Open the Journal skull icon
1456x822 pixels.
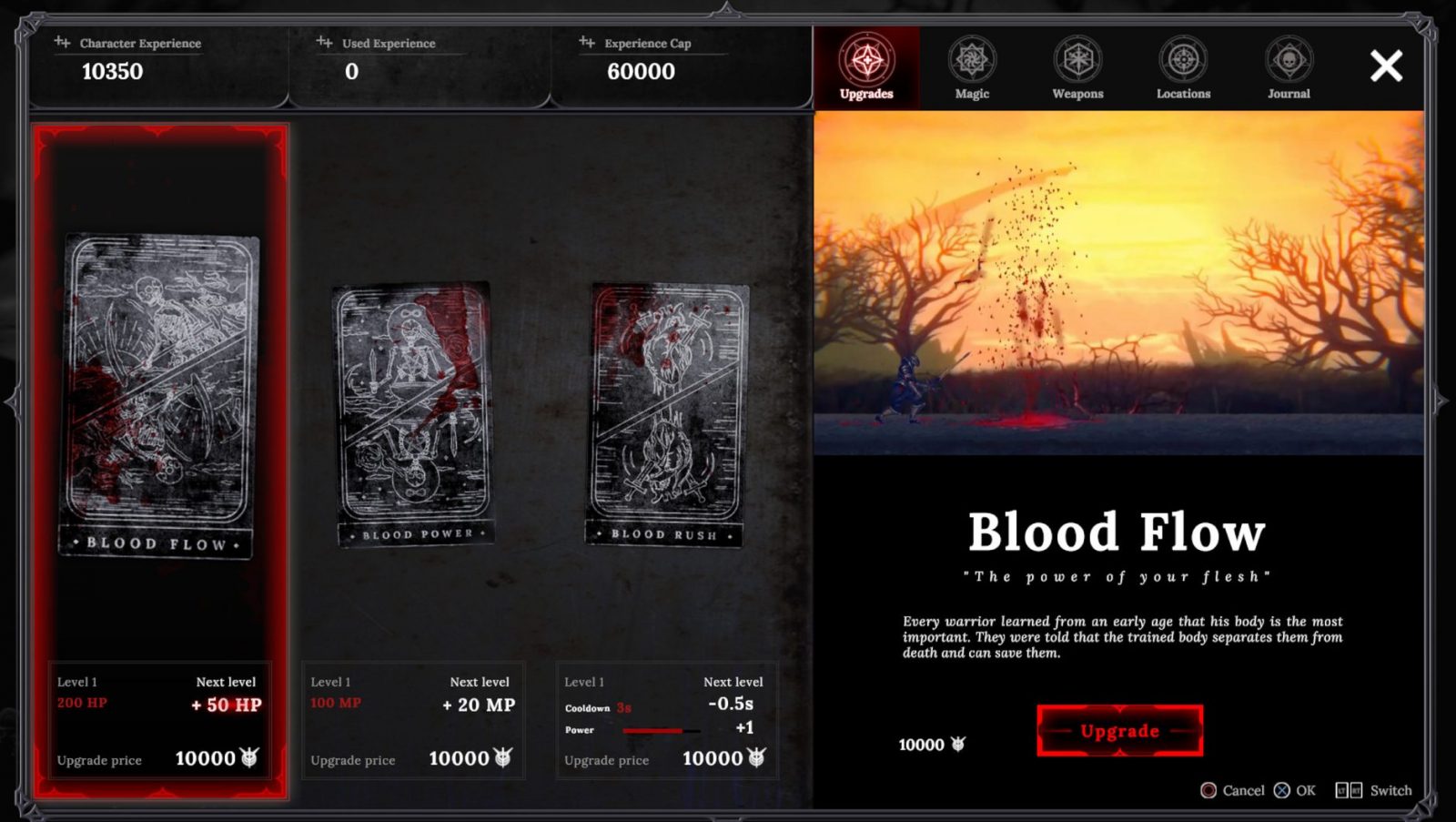(x=1289, y=60)
